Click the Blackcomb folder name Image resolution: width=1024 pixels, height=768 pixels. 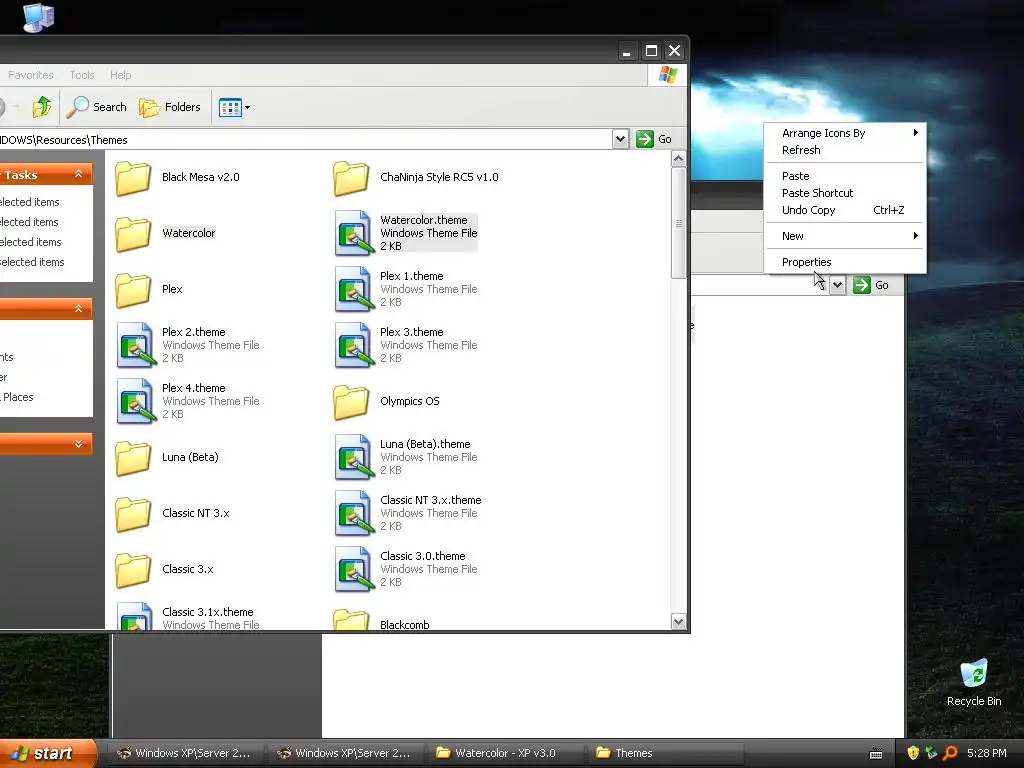click(x=405, y=625)
